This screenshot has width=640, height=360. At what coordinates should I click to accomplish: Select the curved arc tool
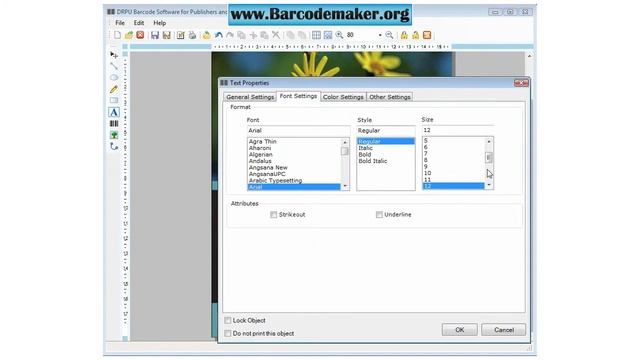(x=114, y=146)
